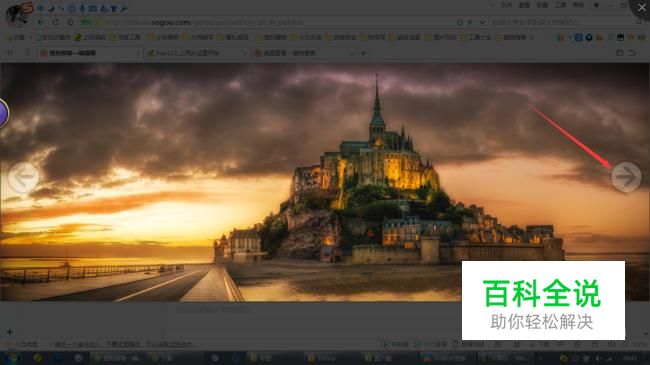Click the Mont Saint-Michel castle photo
The image size is (650, 365).
point(325,182)
